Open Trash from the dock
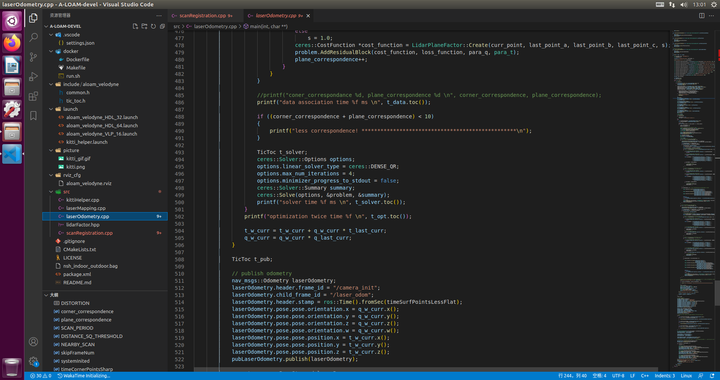This screenshot has height=380, width=720. click(x=12, y=367)
